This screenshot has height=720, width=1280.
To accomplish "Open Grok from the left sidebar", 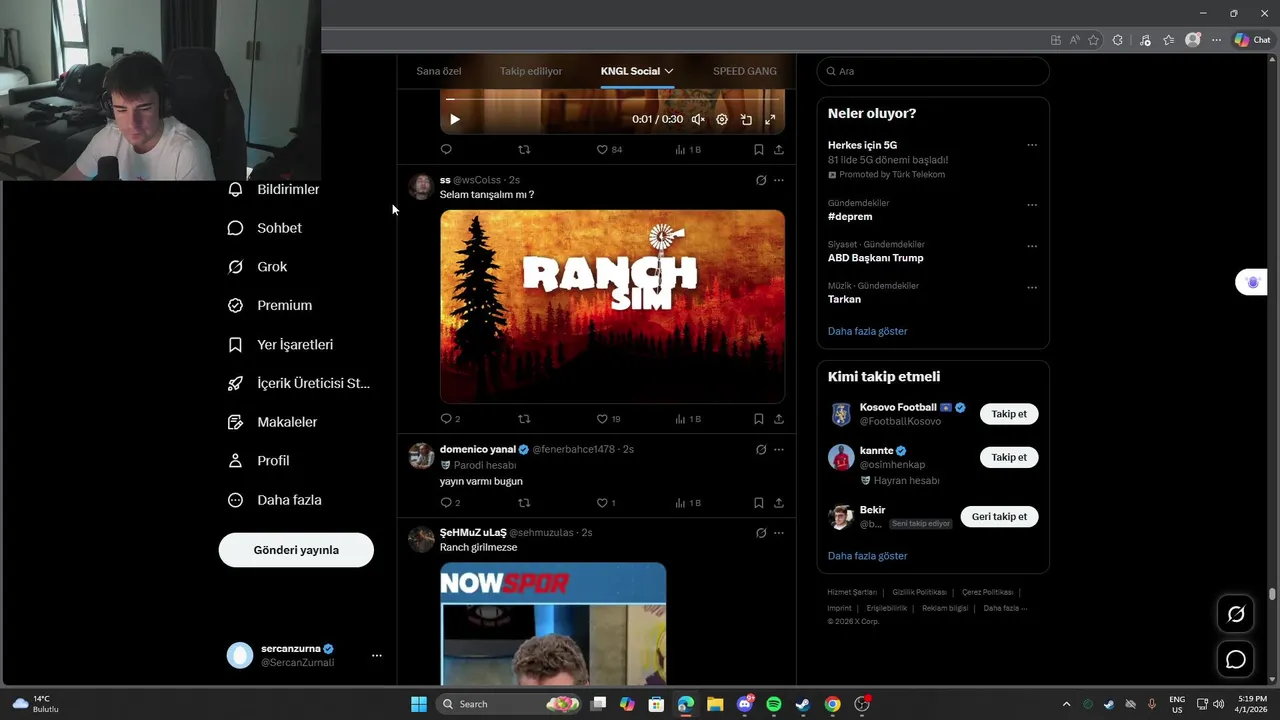I will [x=258, y=267].
